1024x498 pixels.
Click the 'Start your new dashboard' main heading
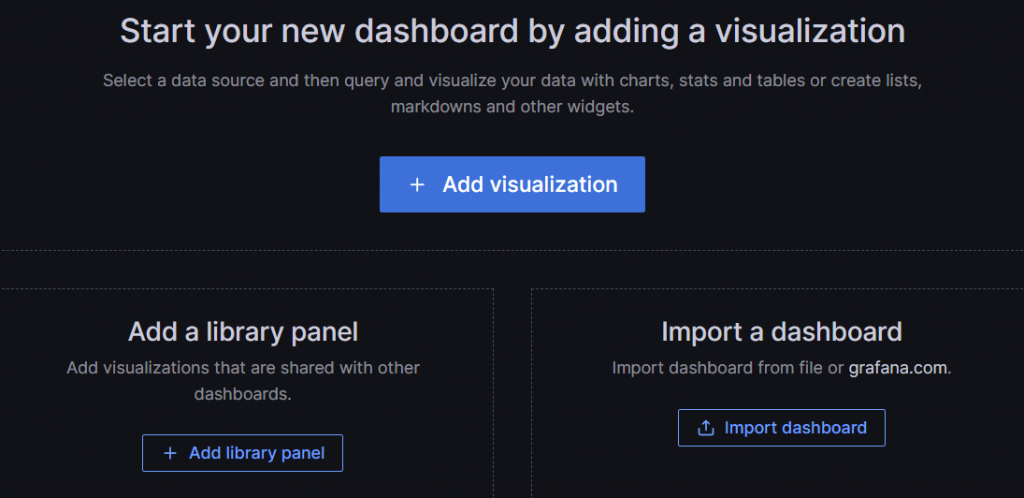coord(512,31)
